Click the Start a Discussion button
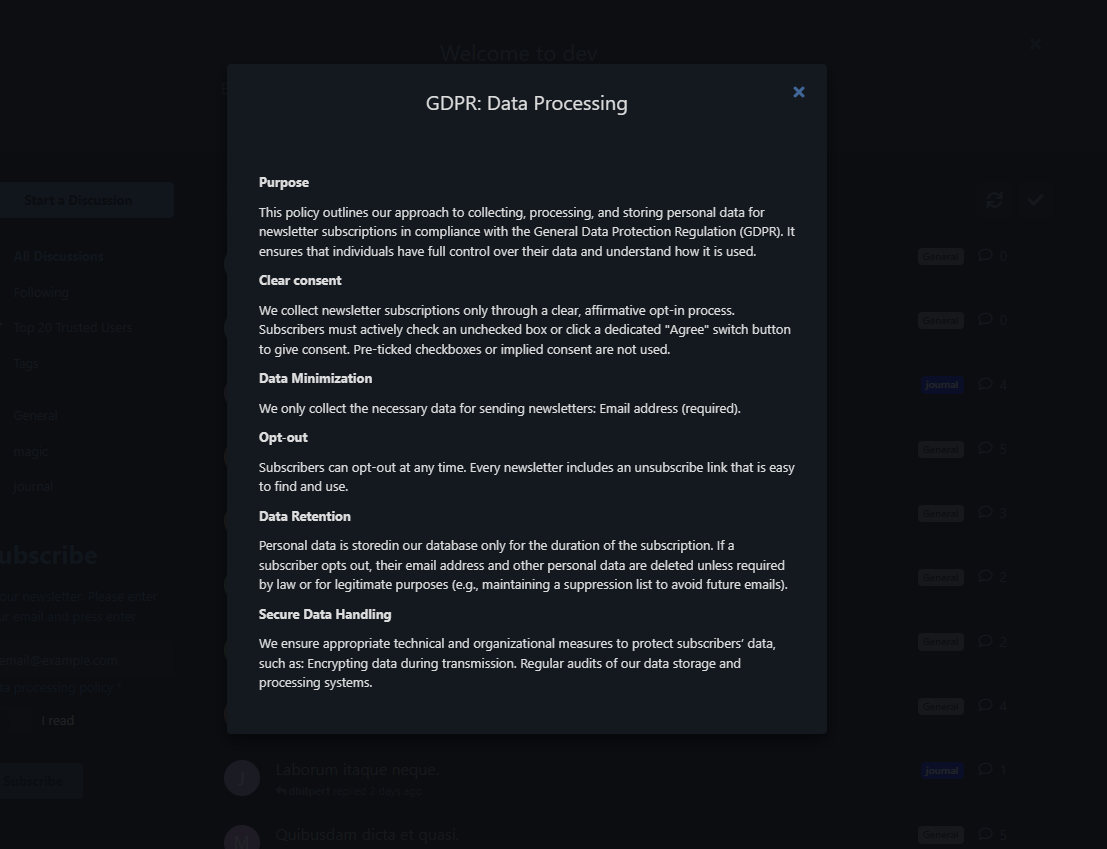 [78, 200]
